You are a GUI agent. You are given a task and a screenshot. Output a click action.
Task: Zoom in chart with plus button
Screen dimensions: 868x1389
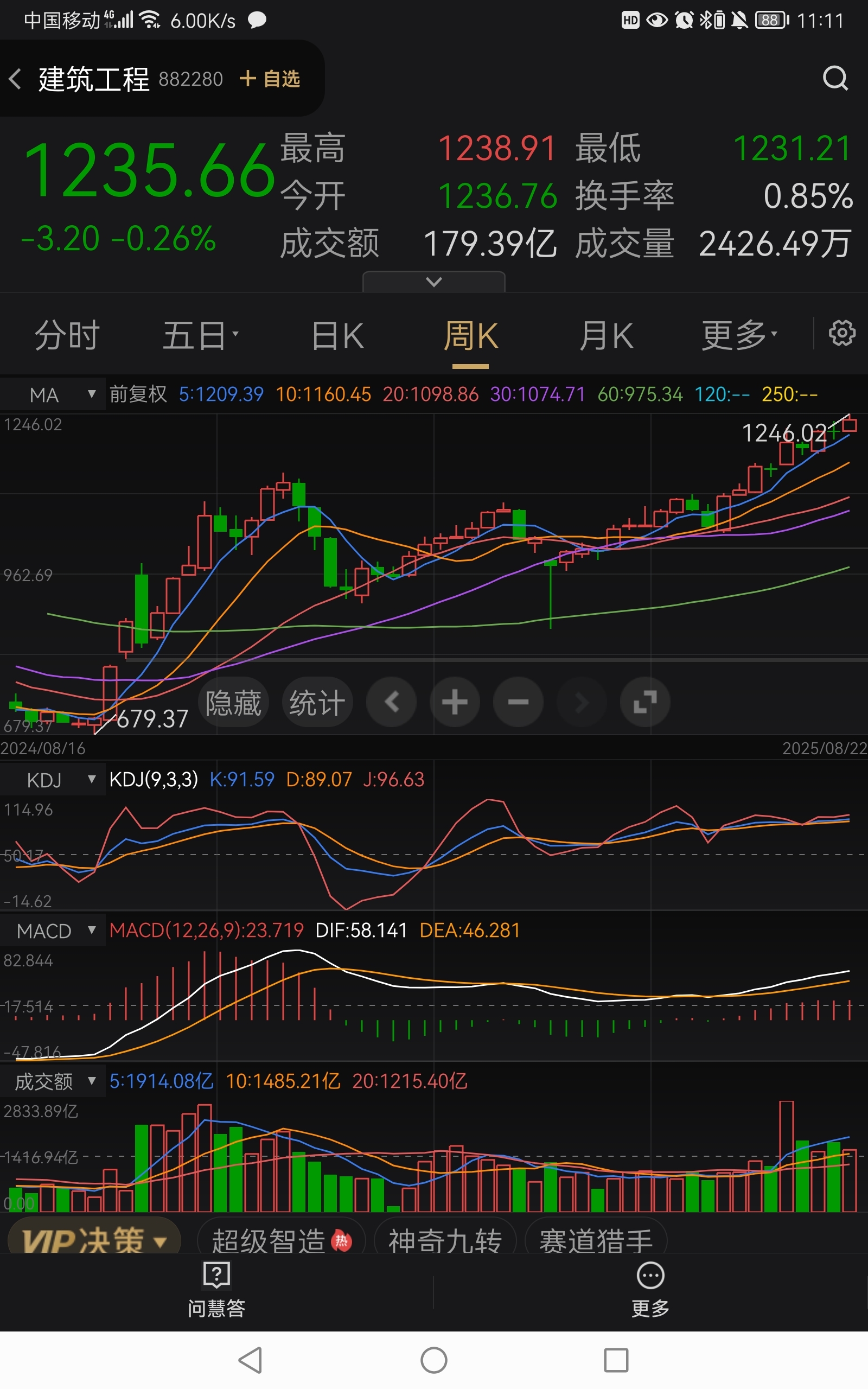pos(455,702)
